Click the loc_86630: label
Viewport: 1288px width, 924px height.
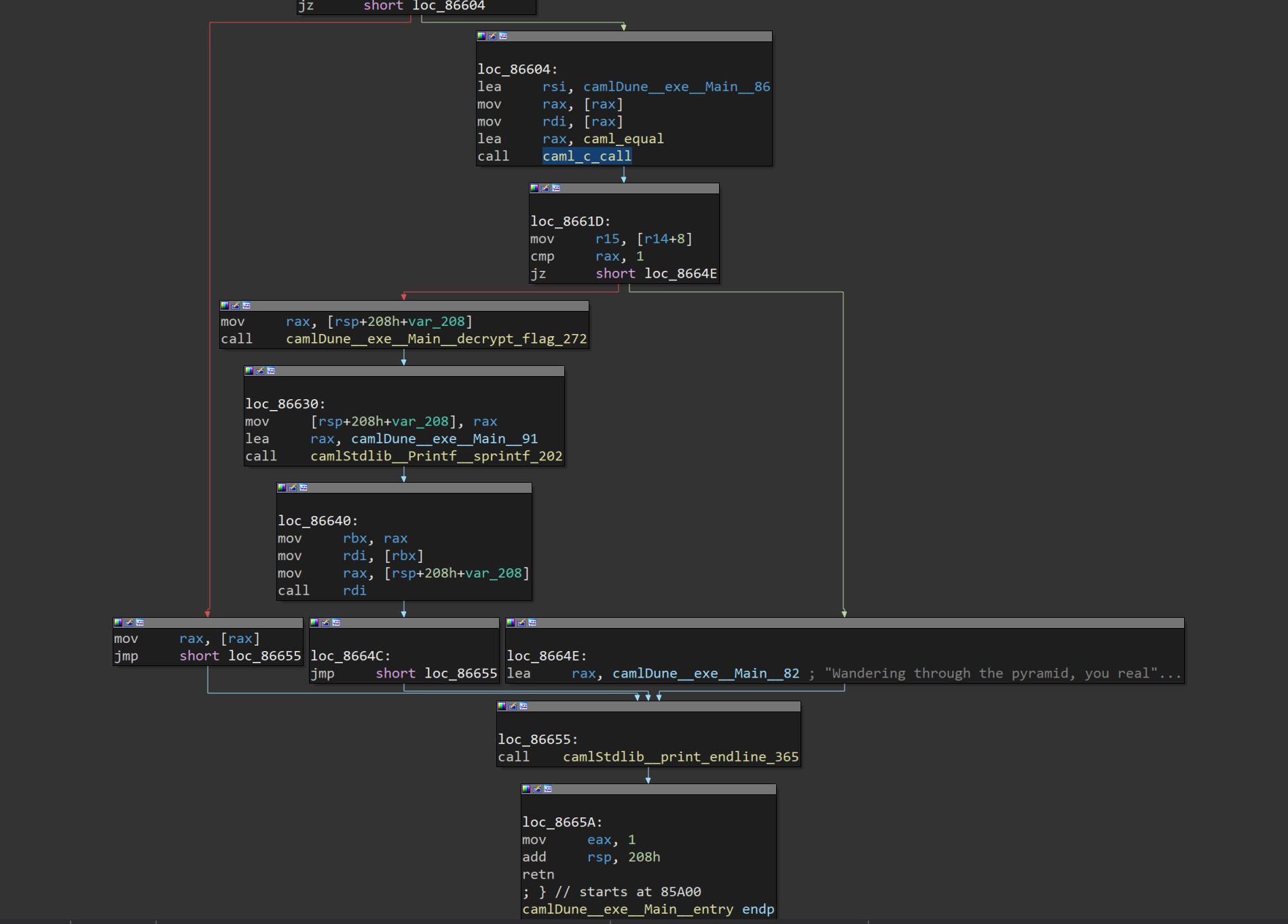[x=285, y=404]
